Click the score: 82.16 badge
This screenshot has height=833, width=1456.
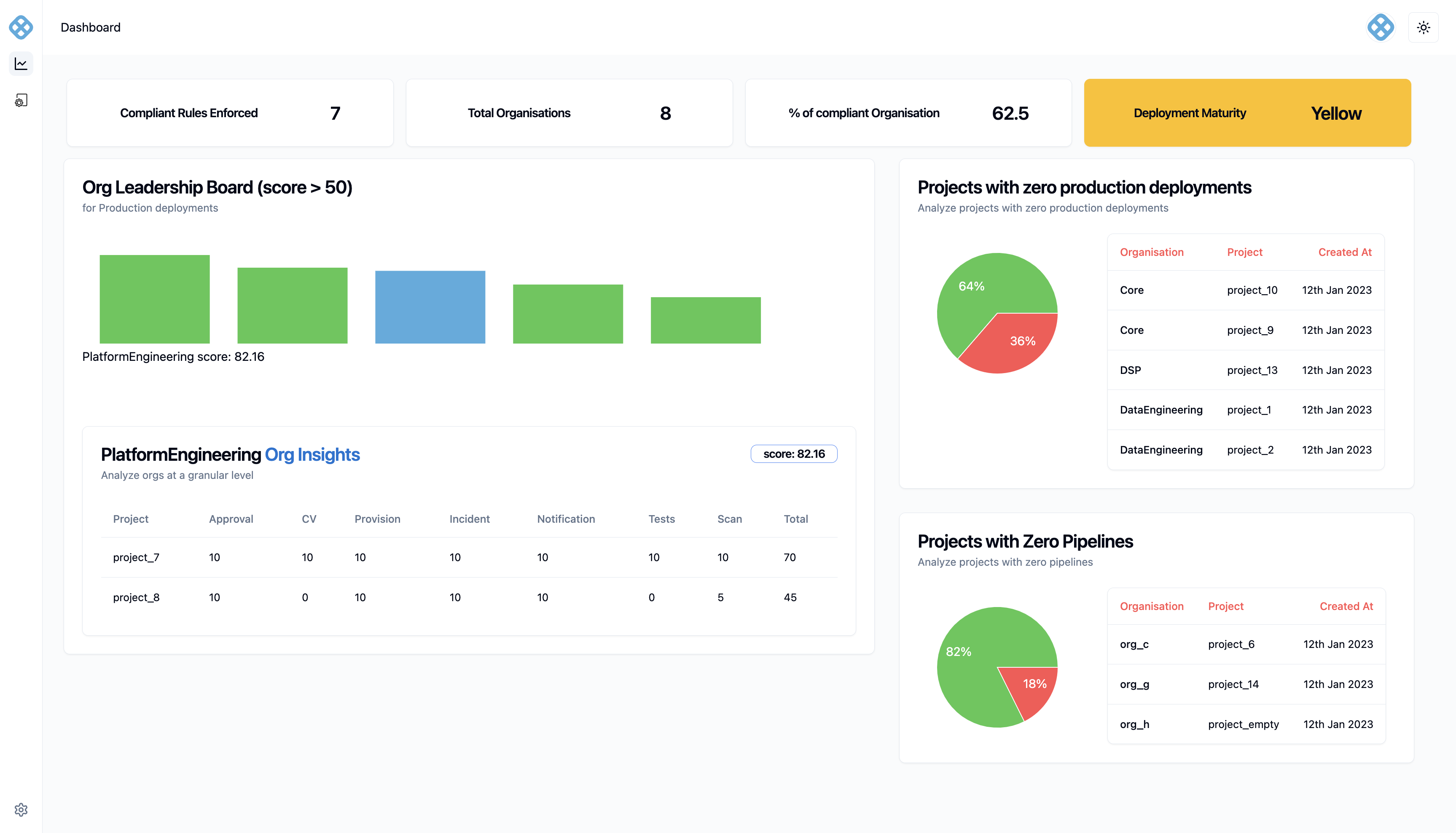[793, 454]
